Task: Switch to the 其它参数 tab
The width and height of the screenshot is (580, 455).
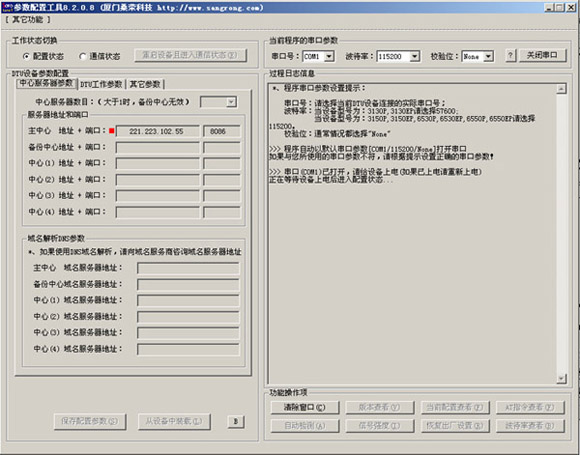Action: (x=145, y=84)
